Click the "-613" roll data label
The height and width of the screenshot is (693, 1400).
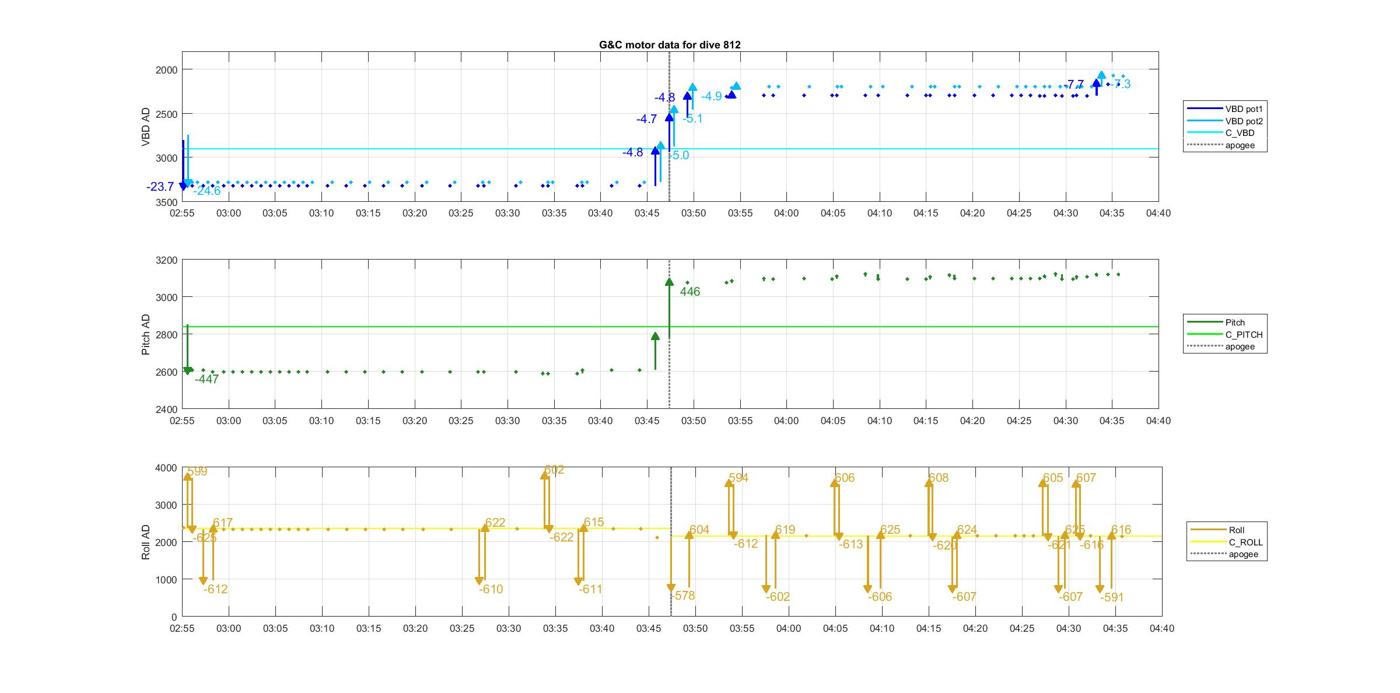coord(851,545)
